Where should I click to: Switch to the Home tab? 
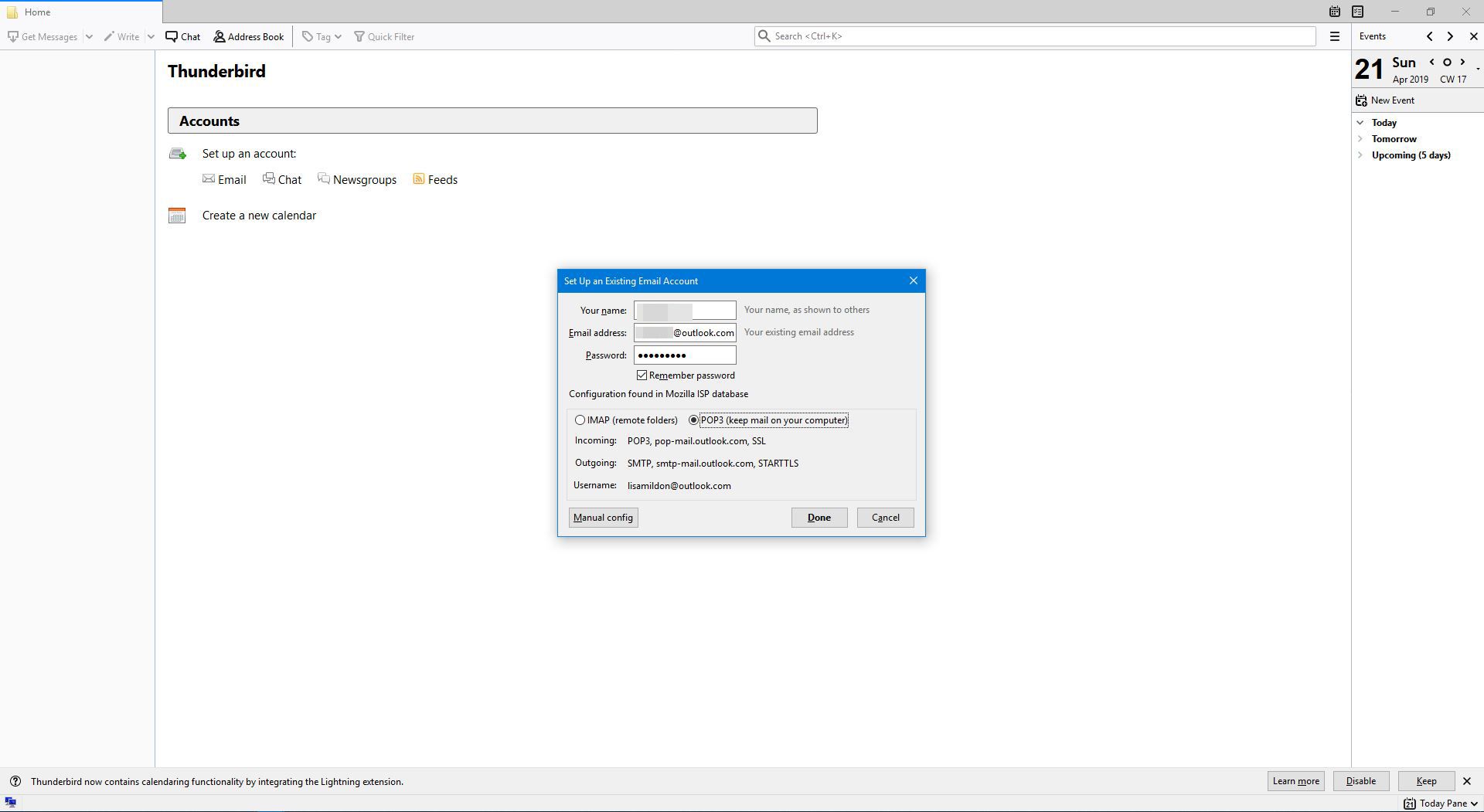tap(81, 12)
